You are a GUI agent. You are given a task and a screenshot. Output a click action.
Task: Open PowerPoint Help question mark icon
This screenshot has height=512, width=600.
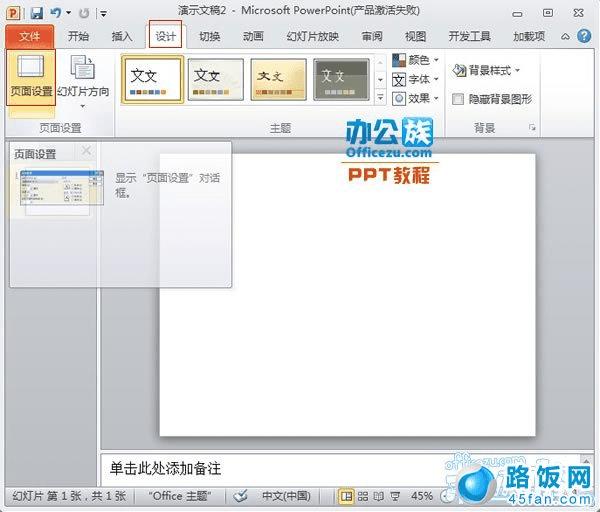click(x=584, y=36)
